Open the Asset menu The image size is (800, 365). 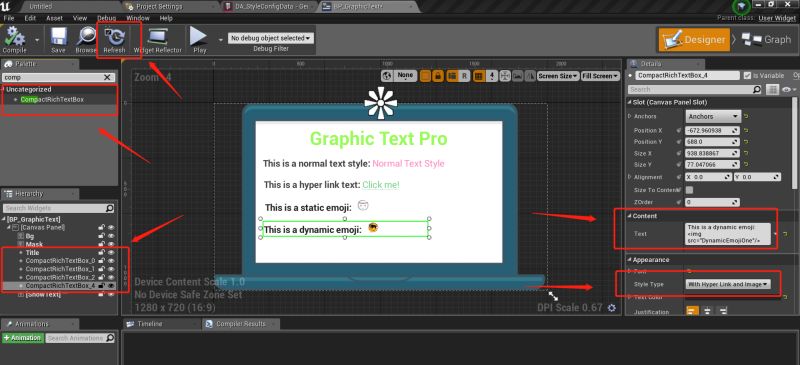pos(55,18)
